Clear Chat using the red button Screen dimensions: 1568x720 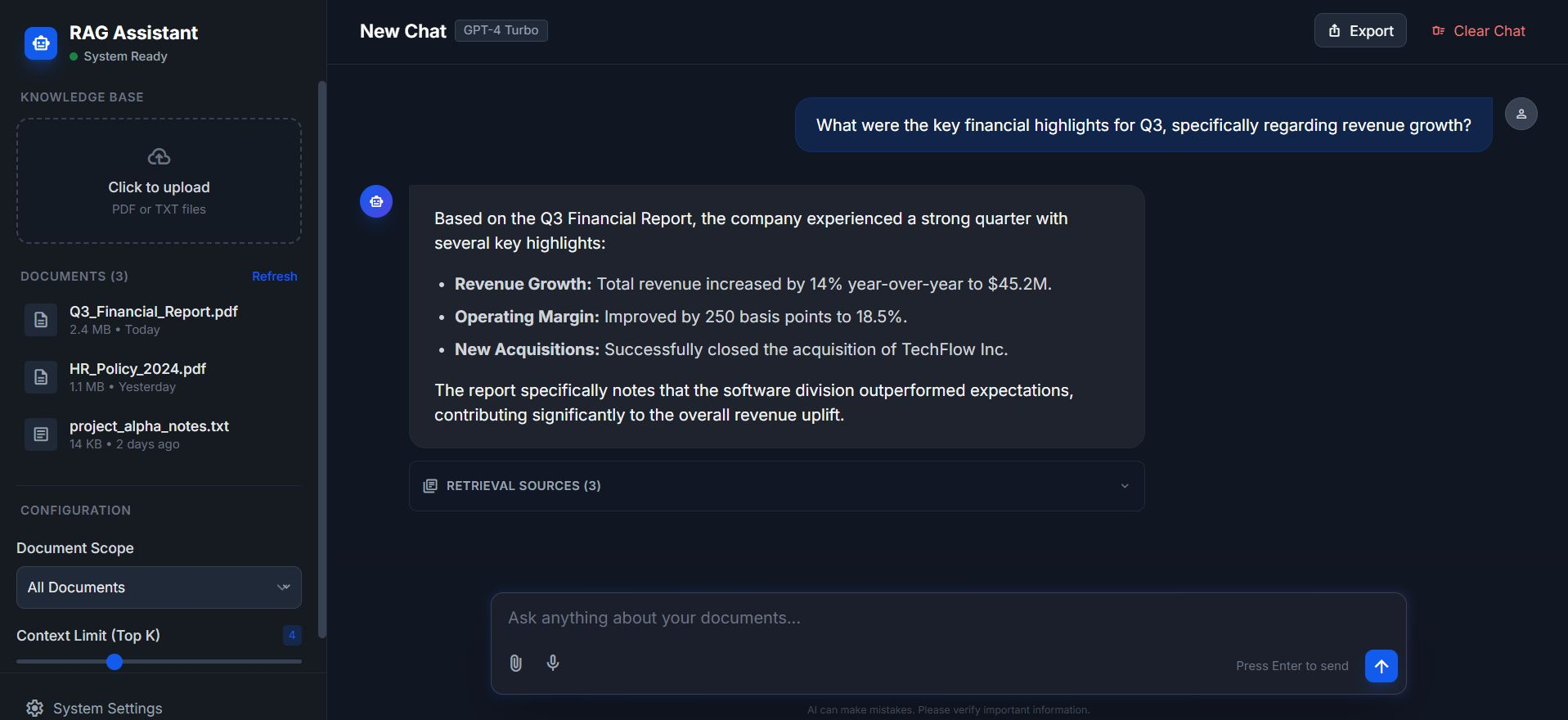point(1479,30)
